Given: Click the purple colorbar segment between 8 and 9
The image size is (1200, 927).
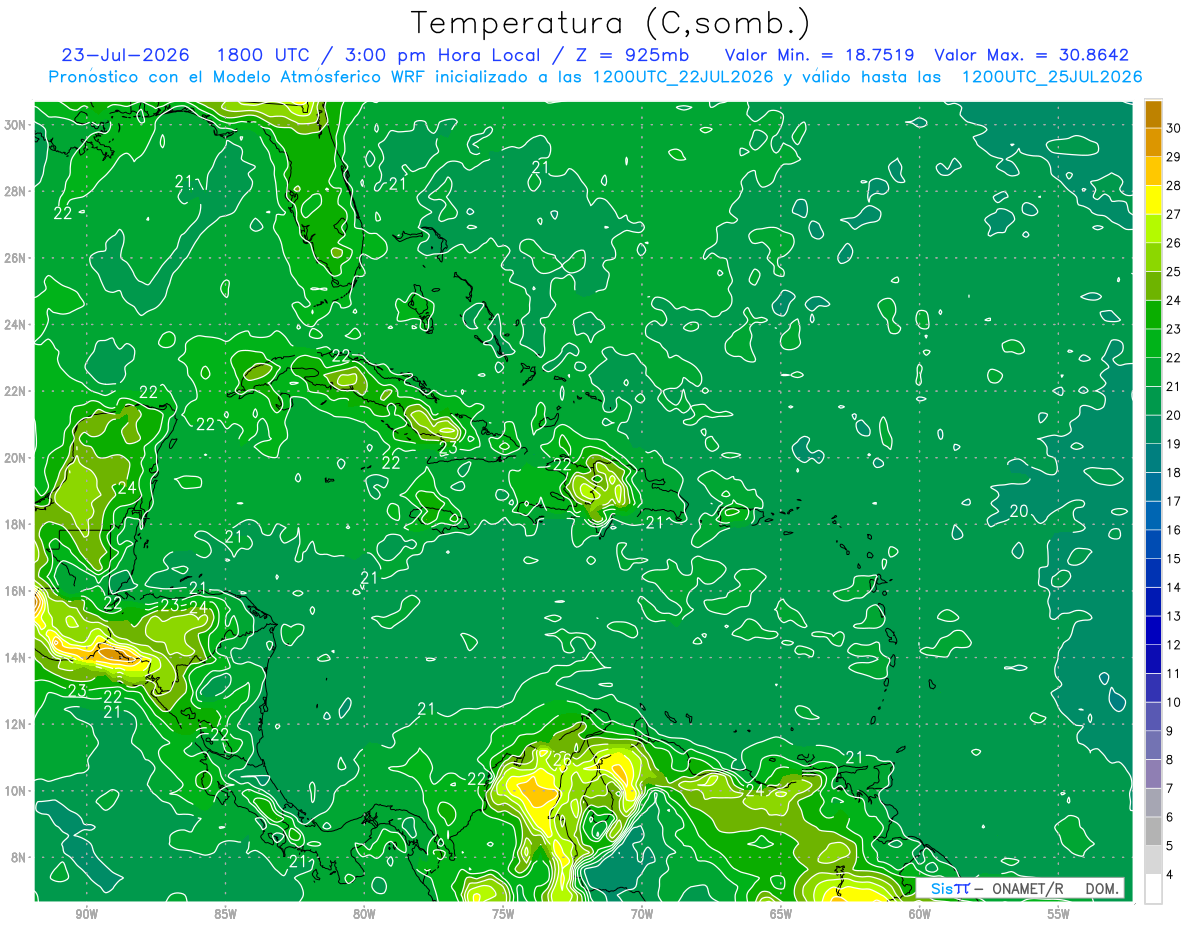Looking at the screenshot, I should (1153, 745).
